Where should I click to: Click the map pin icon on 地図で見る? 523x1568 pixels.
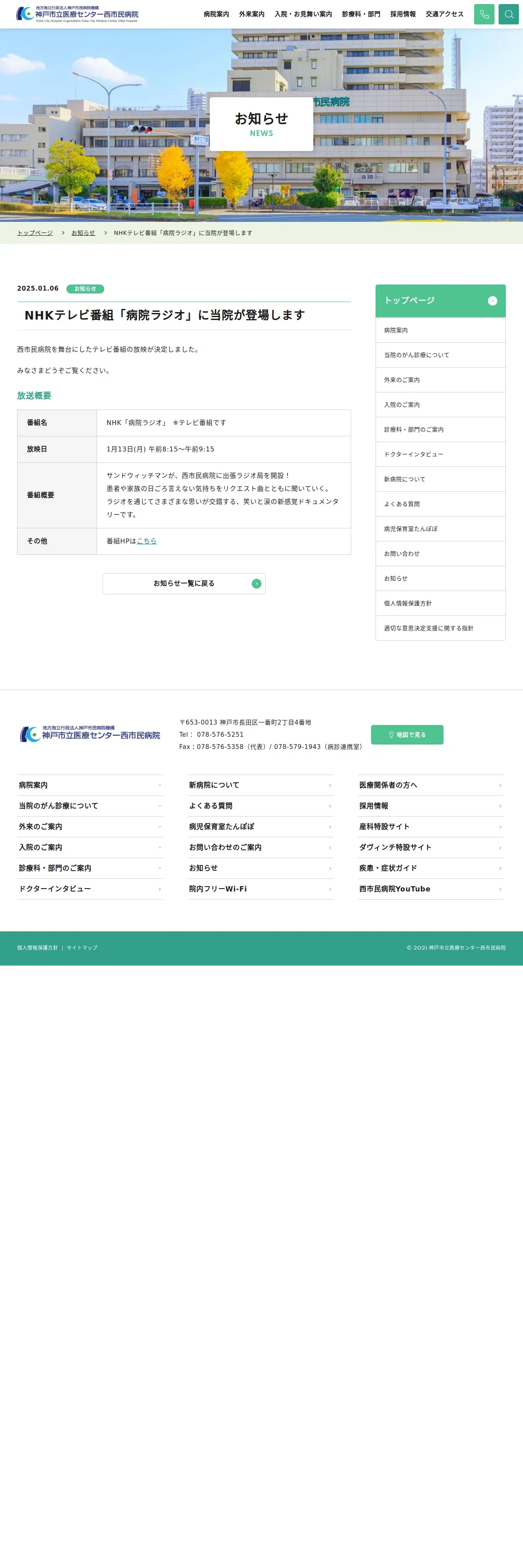pyautogui.click(x=391, y=735)
